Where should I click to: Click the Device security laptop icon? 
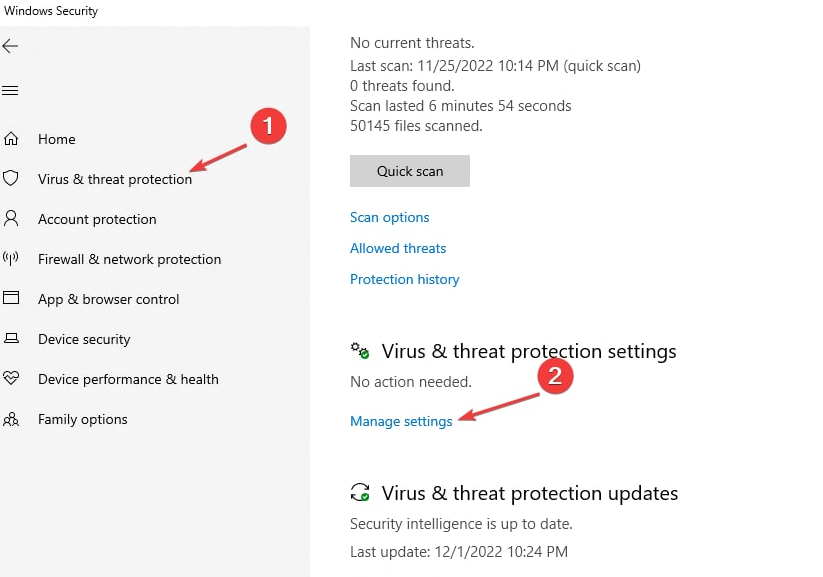coord(11,338)
